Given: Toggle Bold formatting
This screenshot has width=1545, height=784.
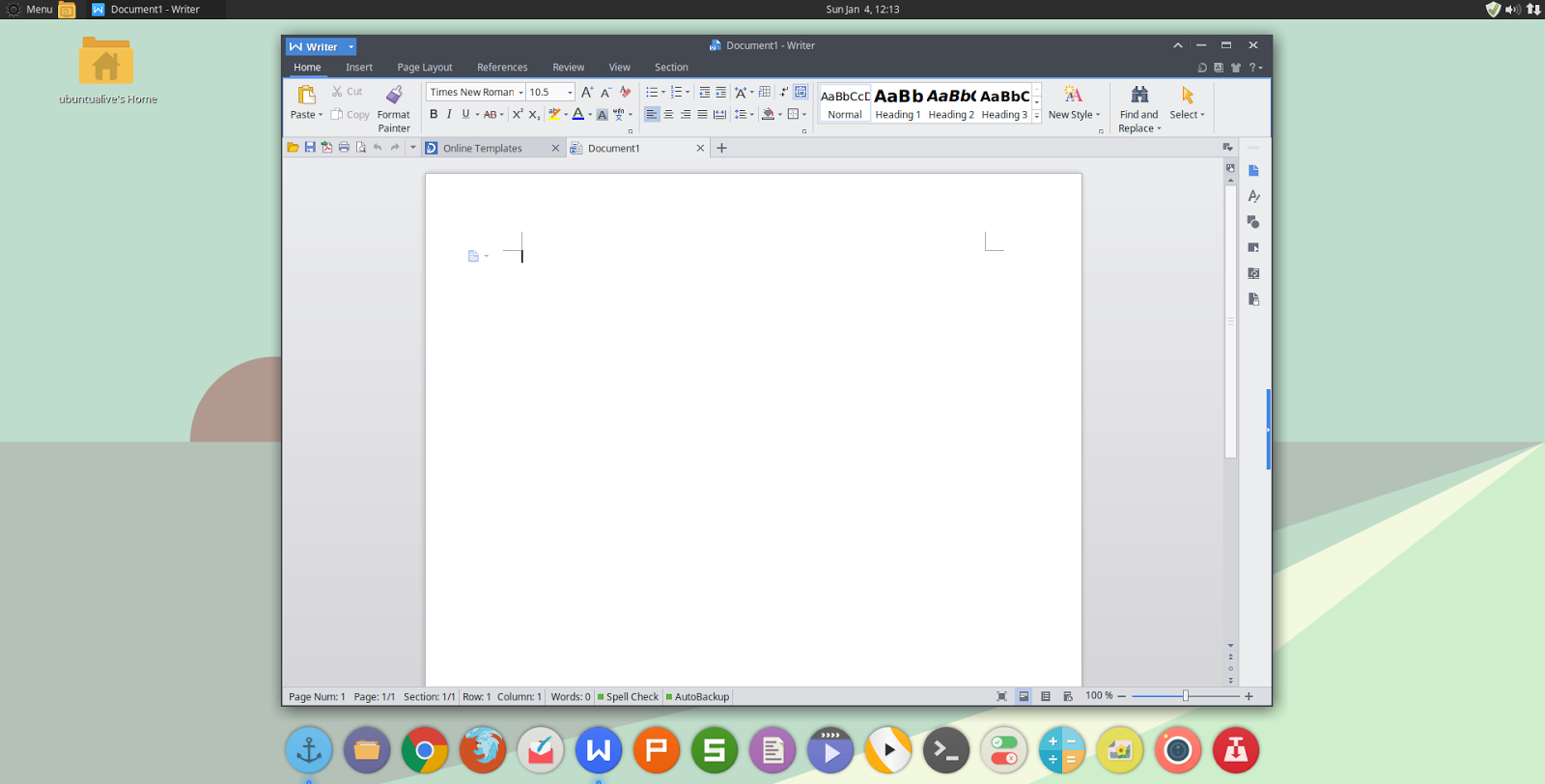Looking at the screenshot, I should pos(434,114).
